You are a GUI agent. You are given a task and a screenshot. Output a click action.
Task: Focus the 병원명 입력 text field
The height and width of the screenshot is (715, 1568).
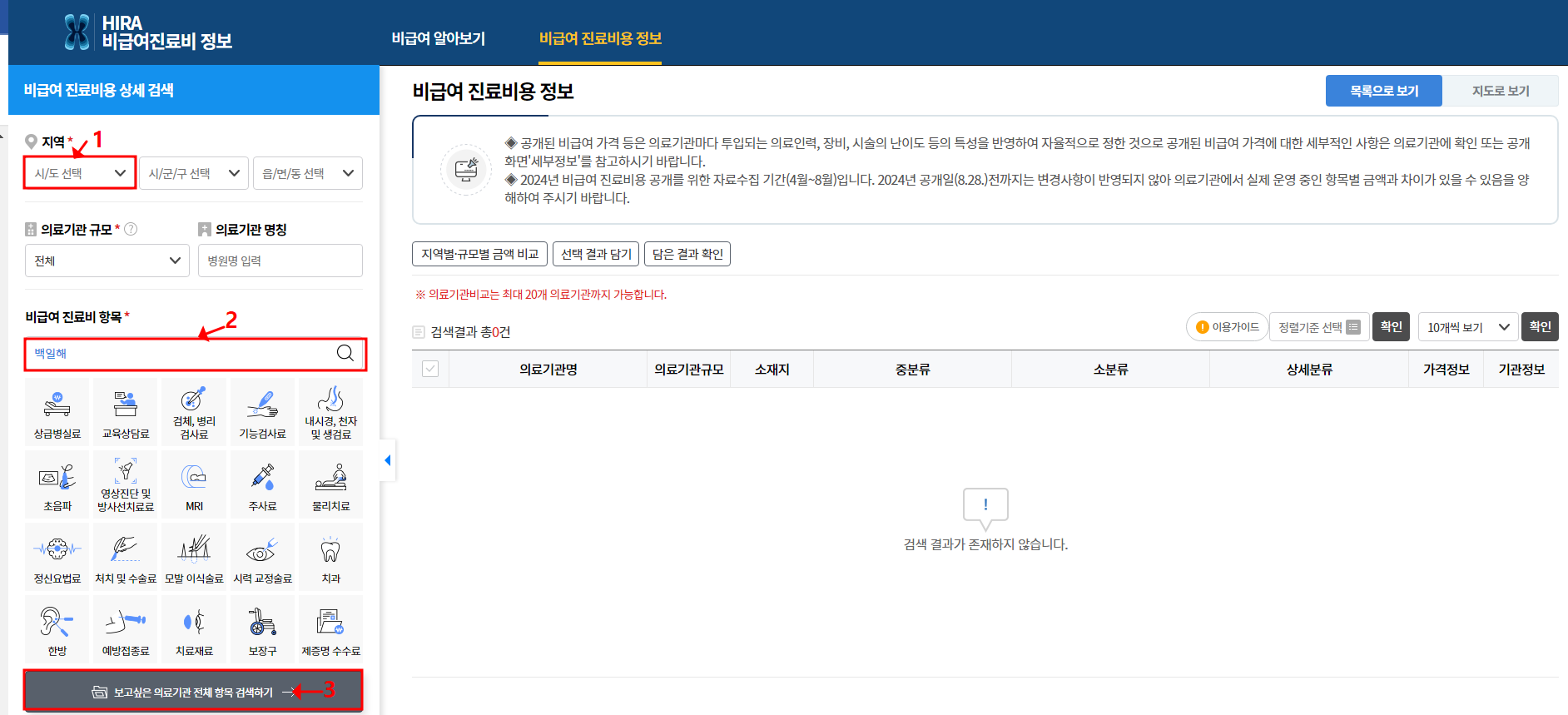tap(280, 261)
